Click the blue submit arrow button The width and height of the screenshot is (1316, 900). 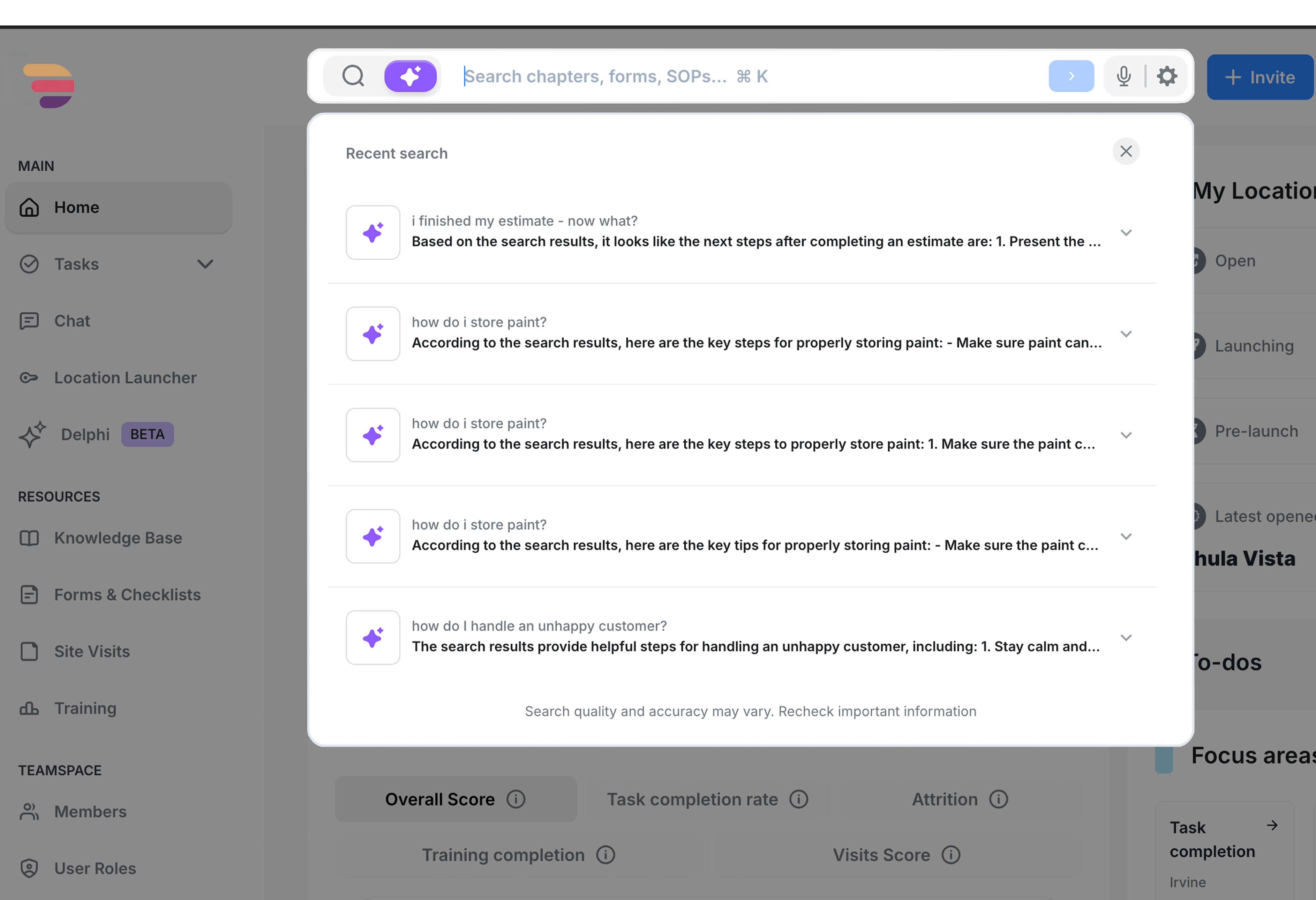[1070, 76]
